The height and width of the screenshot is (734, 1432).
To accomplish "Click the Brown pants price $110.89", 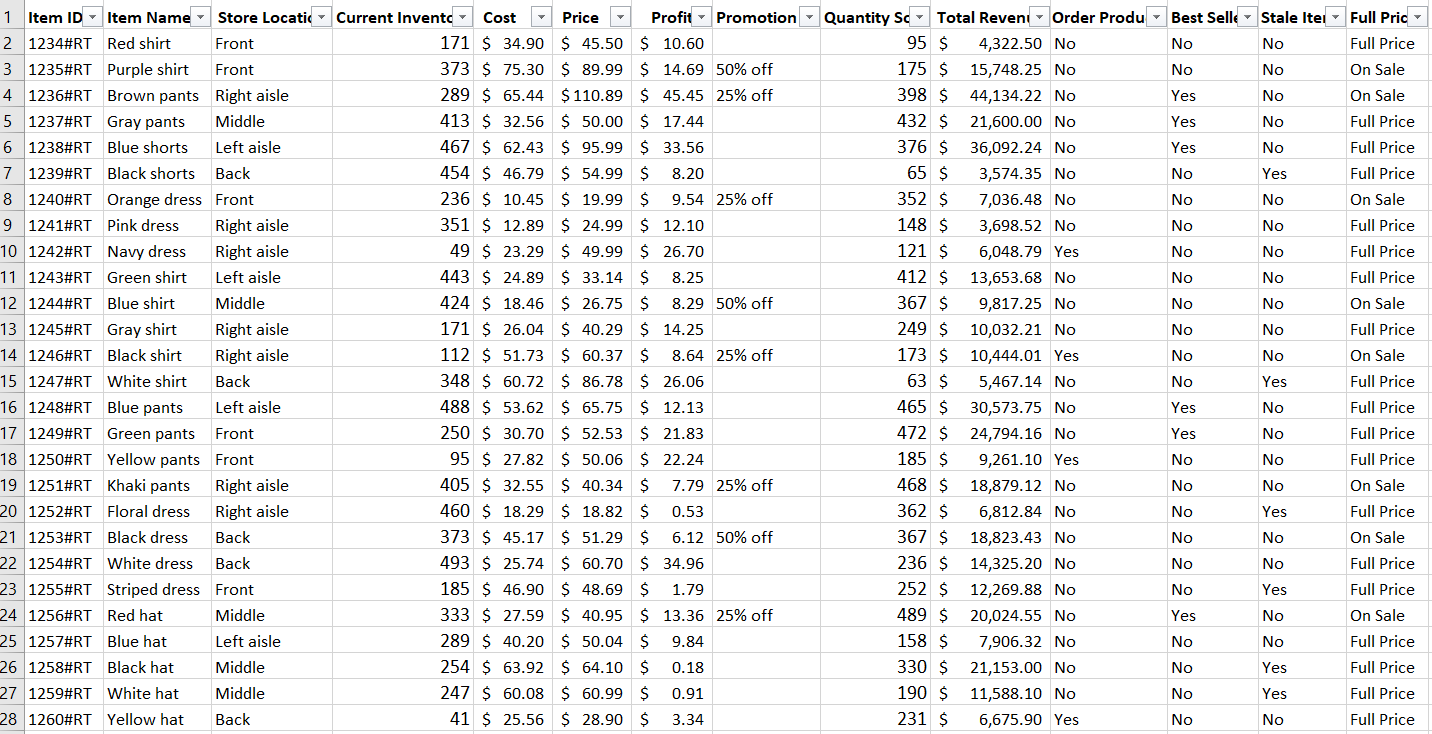I will (x=592, y=95).
